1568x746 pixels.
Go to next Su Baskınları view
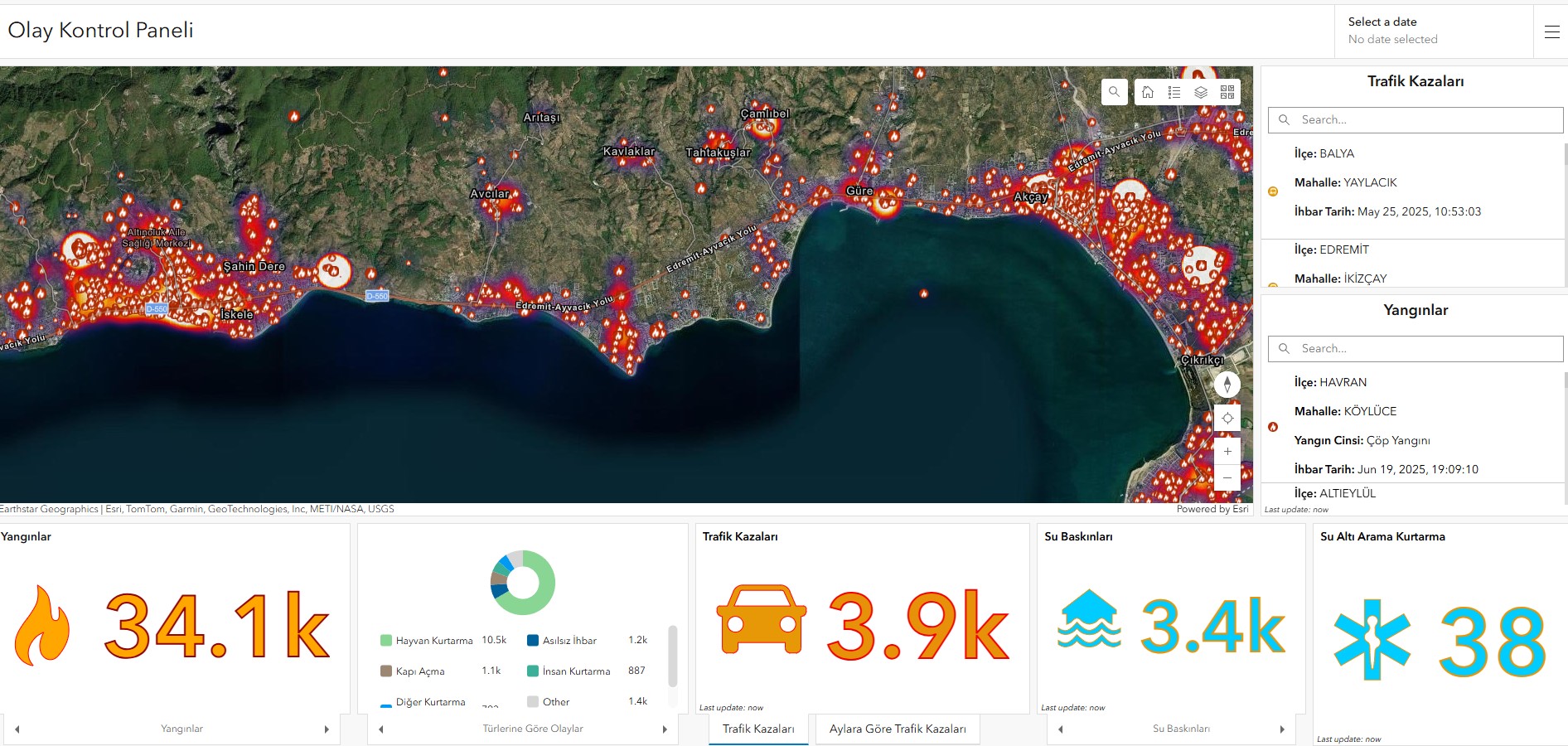[x=1282, y=729]
